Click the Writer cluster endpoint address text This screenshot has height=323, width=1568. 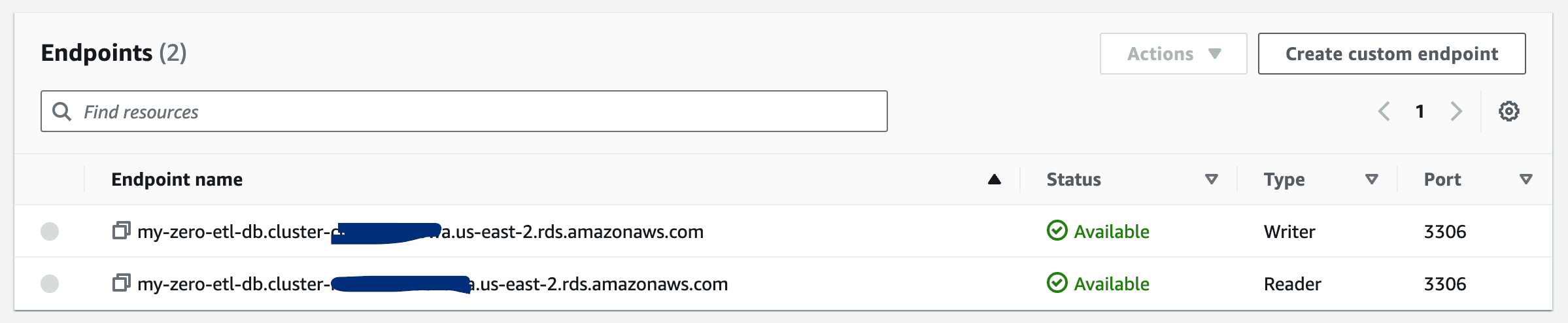(420, 231)
